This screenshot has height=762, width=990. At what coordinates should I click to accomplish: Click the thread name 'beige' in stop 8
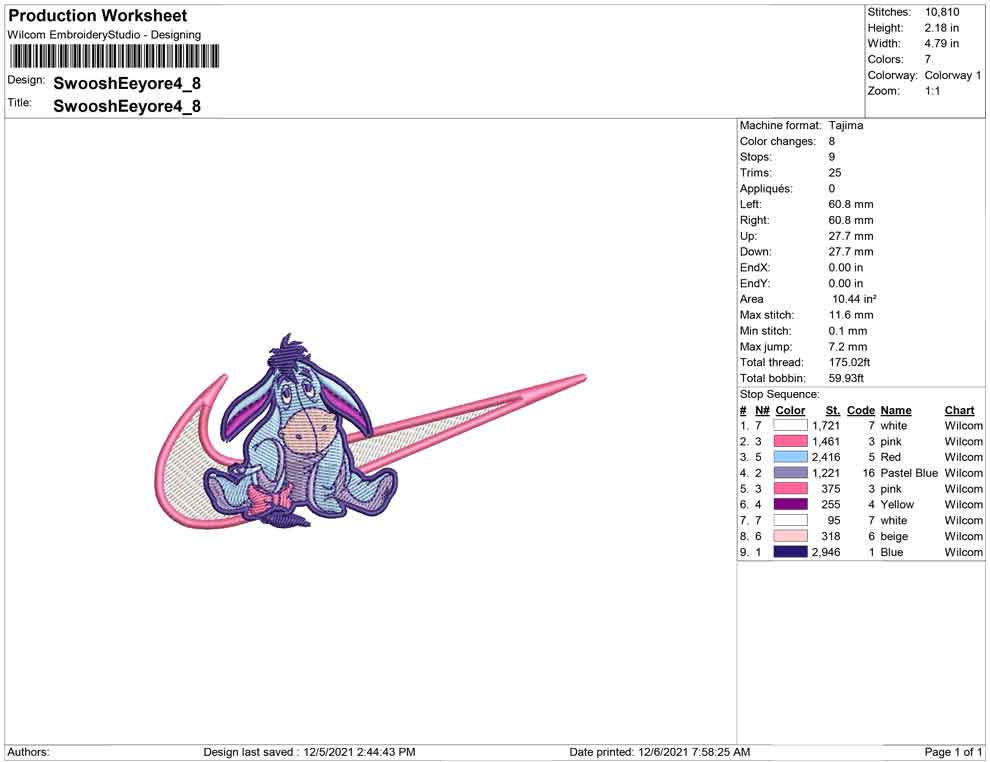pos(895,536)
